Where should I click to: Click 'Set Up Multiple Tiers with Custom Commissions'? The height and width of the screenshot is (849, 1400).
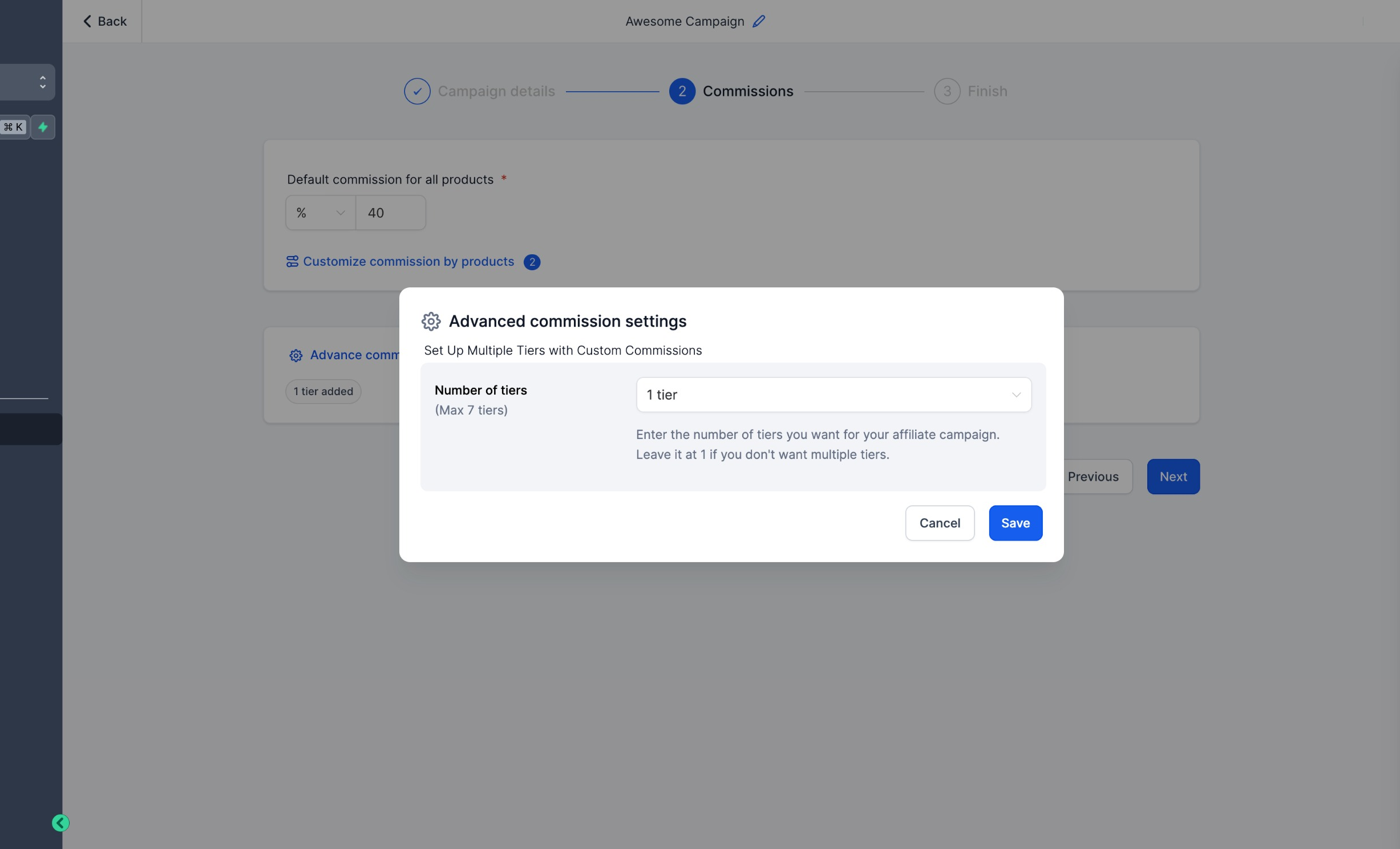[x=563, y=350]
